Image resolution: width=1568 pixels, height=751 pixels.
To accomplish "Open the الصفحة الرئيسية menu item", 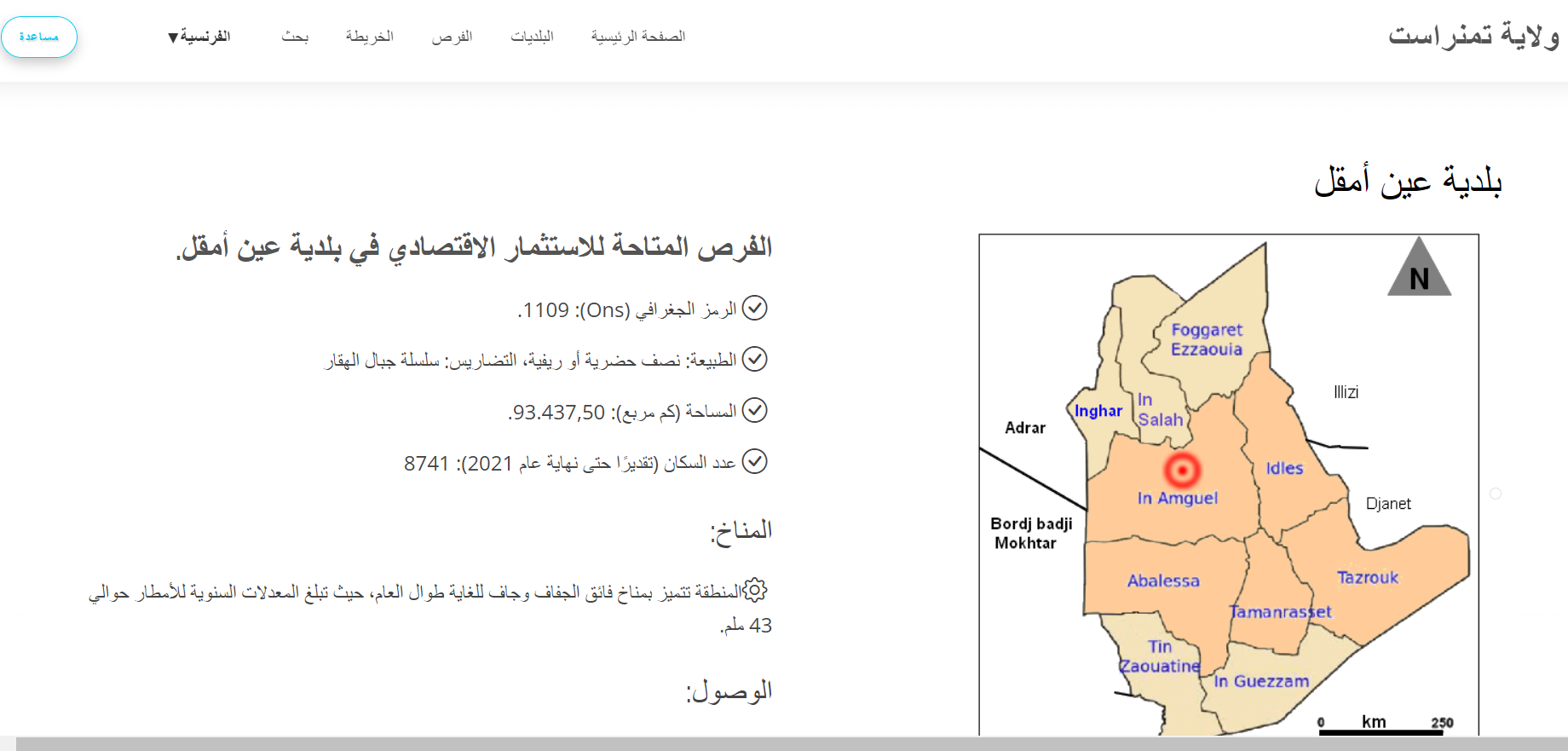I will pos(638,37).
